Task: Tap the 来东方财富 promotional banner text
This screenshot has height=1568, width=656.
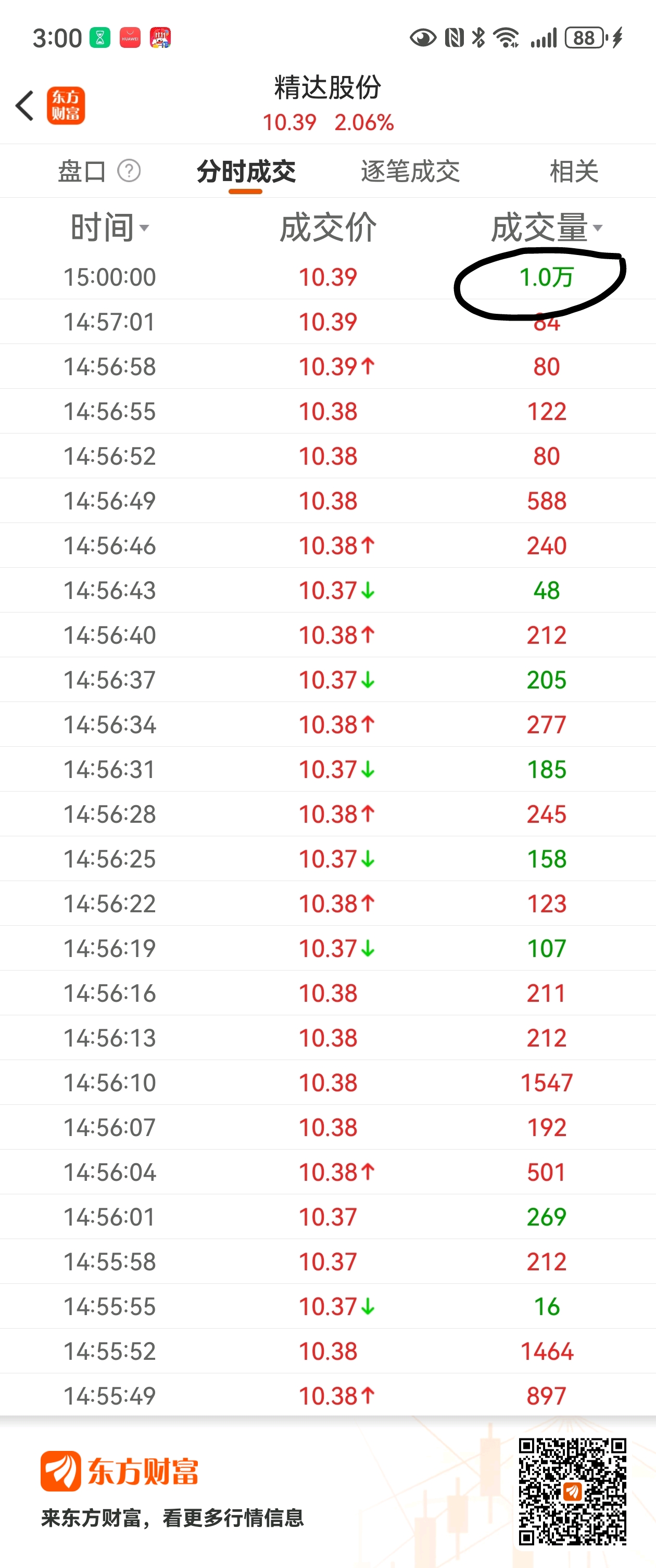Action: pyautogui.click(x=172, y=1518)
